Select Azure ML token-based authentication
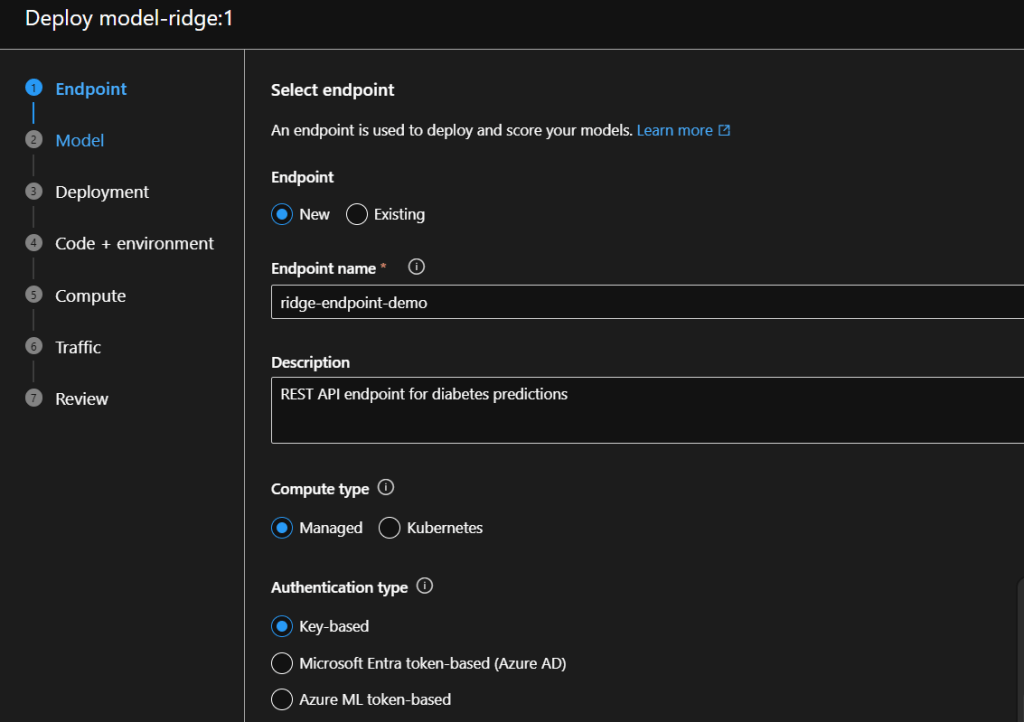 point(282,699)
